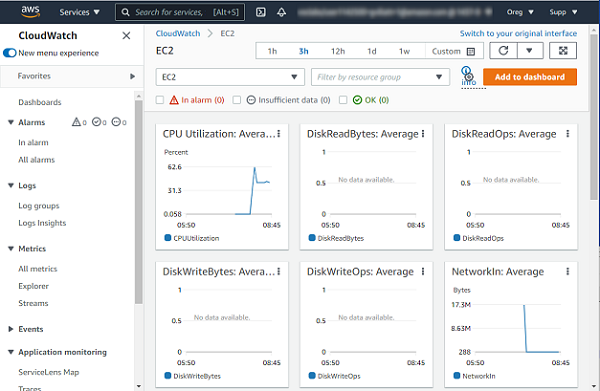600x391 pixels.
Task: Toggle CPUUtilization legend series
Action: click(x=192, y=238)
